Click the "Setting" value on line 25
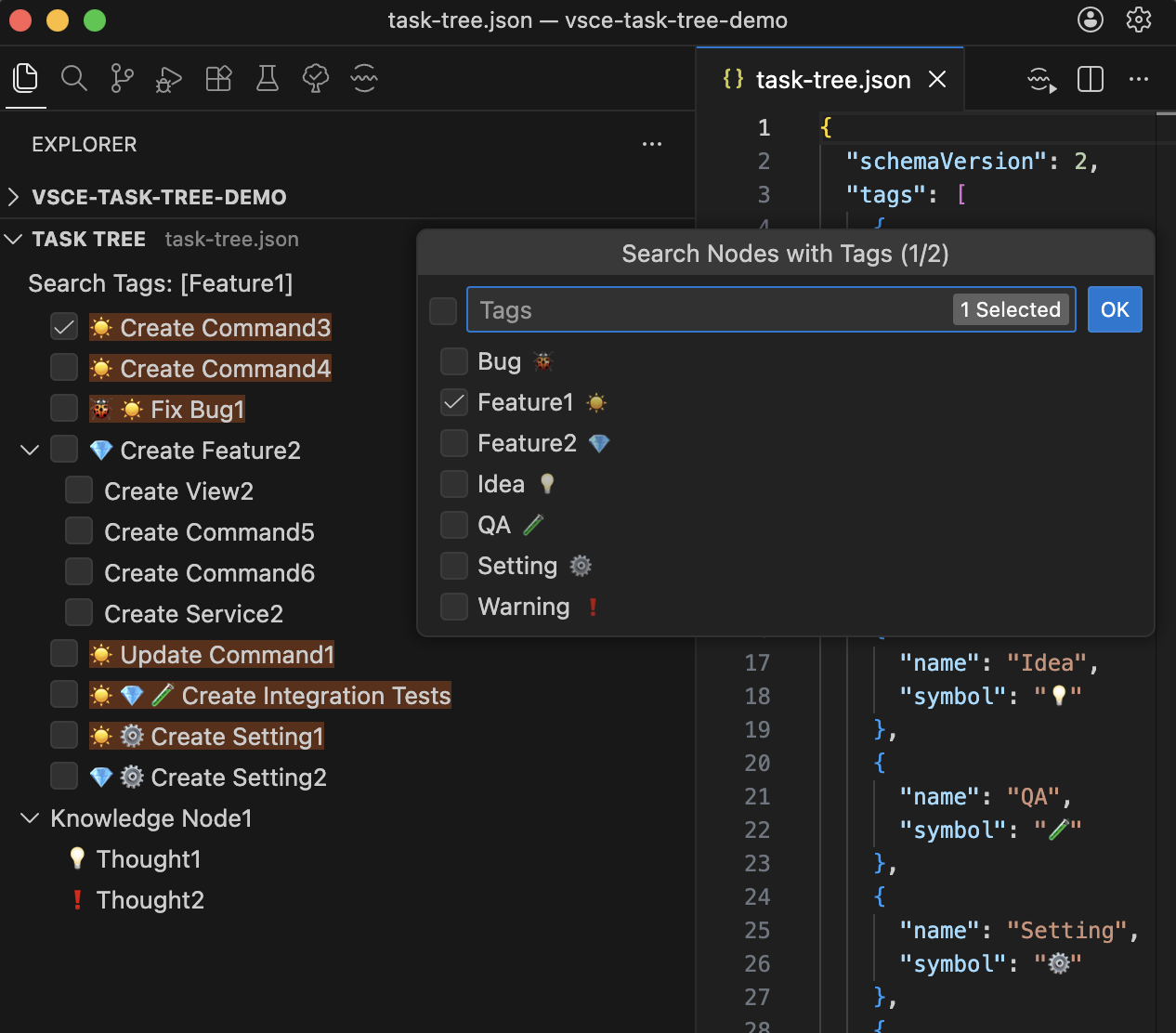1176x1033 pixels. [x=1067, y=931]
